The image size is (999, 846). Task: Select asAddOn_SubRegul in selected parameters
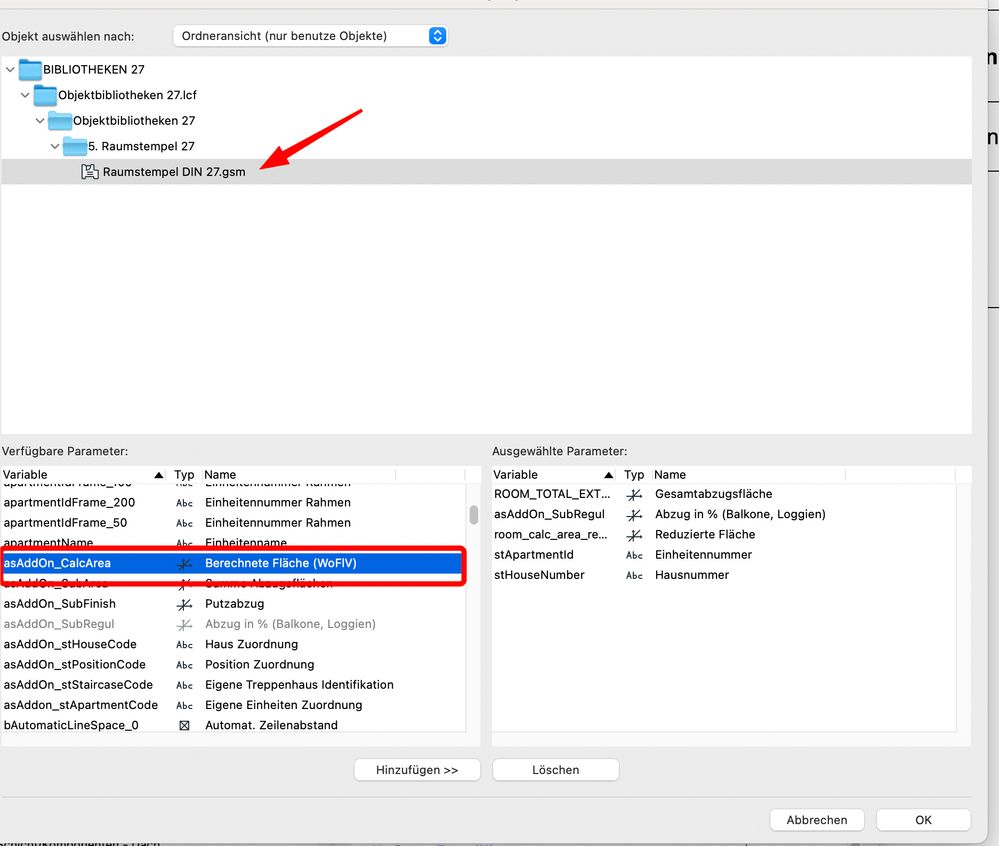pyautogui.click(x=724, y=515)
